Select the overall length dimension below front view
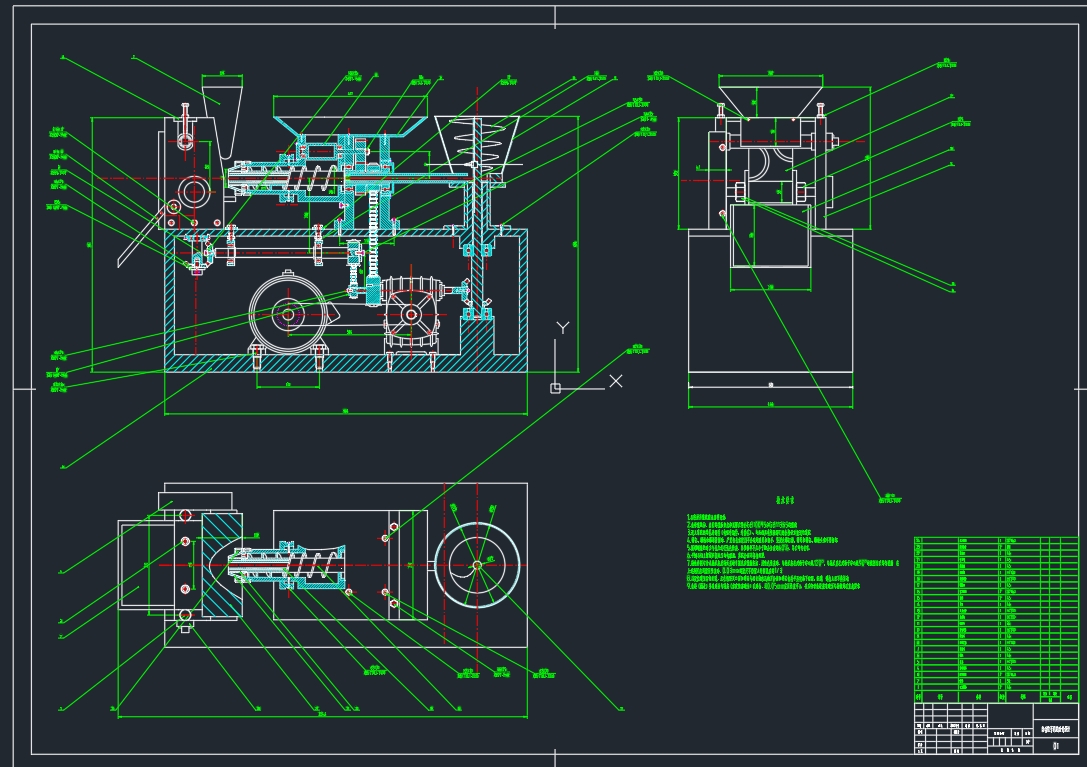The image size is (1087, 767). pyautogui.click(x=345, y=414)
